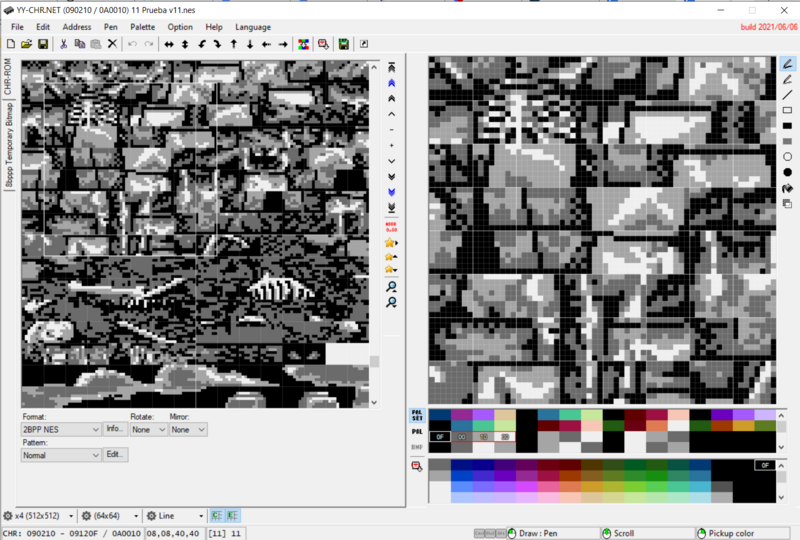Pick the bright green swatch in NES palette
The height and width of the screenshot is (540, 800).
[657, 487]
